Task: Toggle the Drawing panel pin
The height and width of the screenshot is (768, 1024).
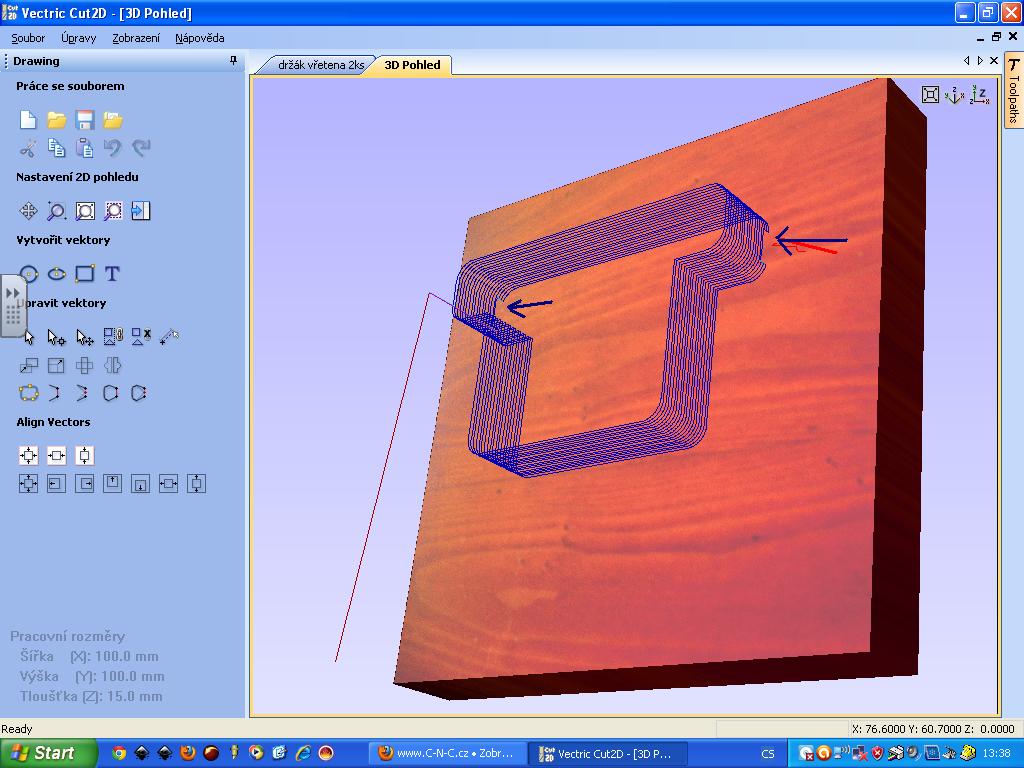Action: (x=234, y=61)
